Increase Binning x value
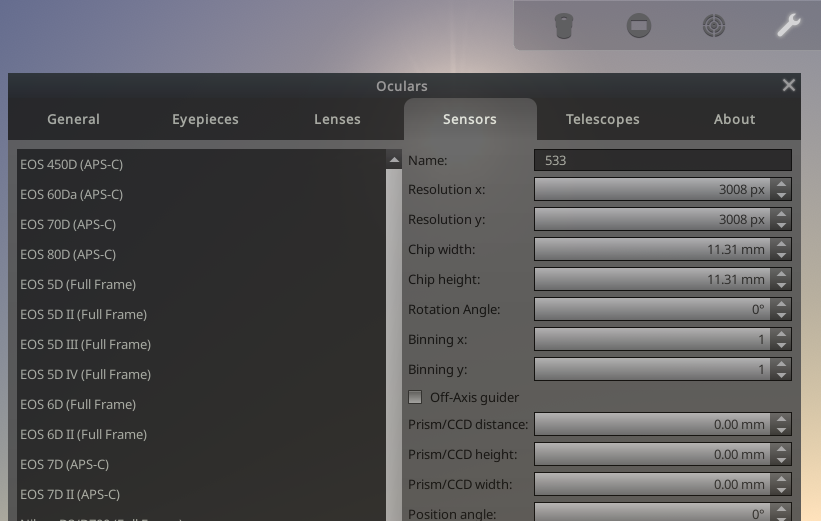Image resolution: width=821 pixels, height=521 pixels. click(781, 334)
